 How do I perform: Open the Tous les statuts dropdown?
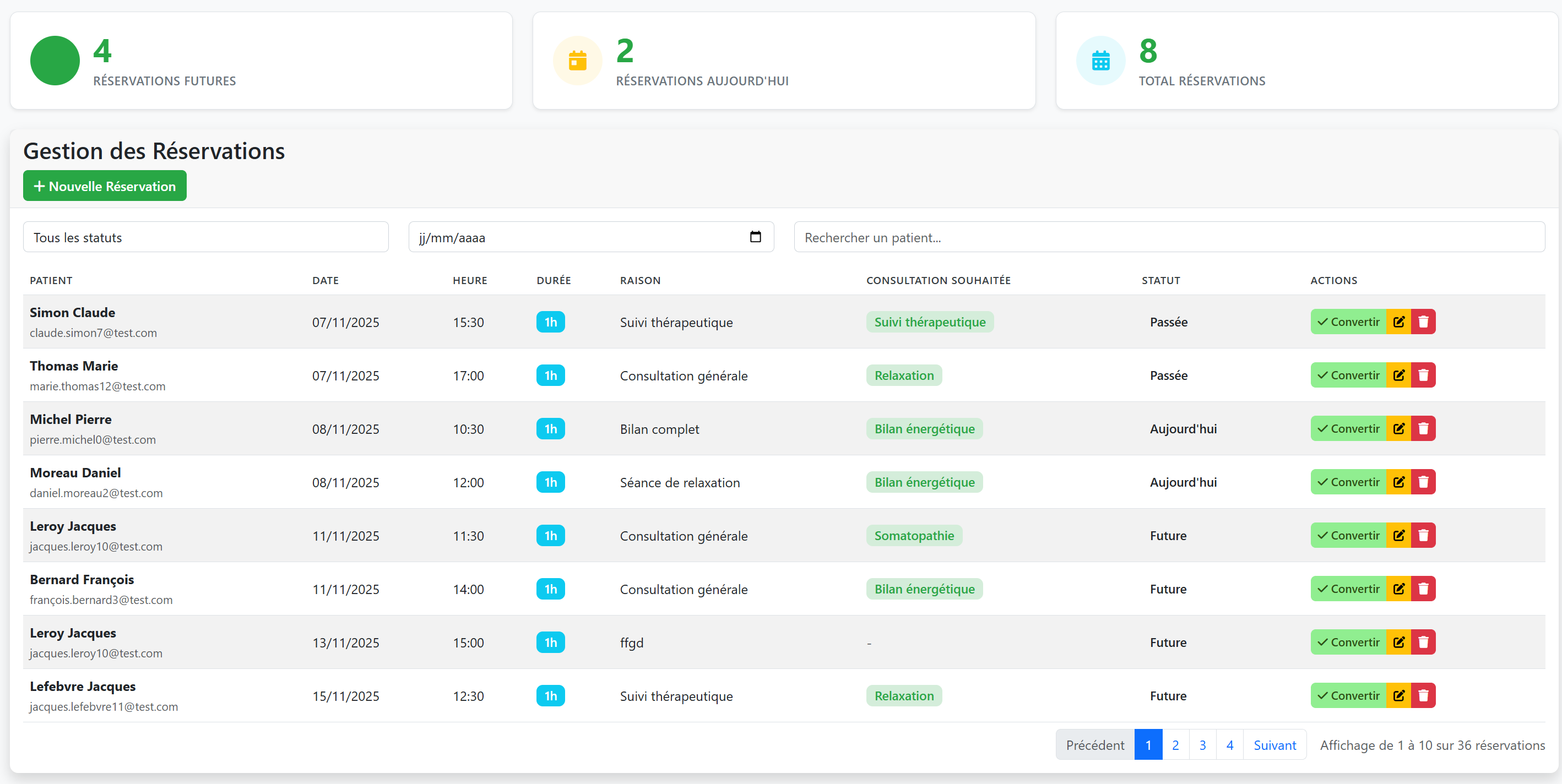[x=205, y=237]
